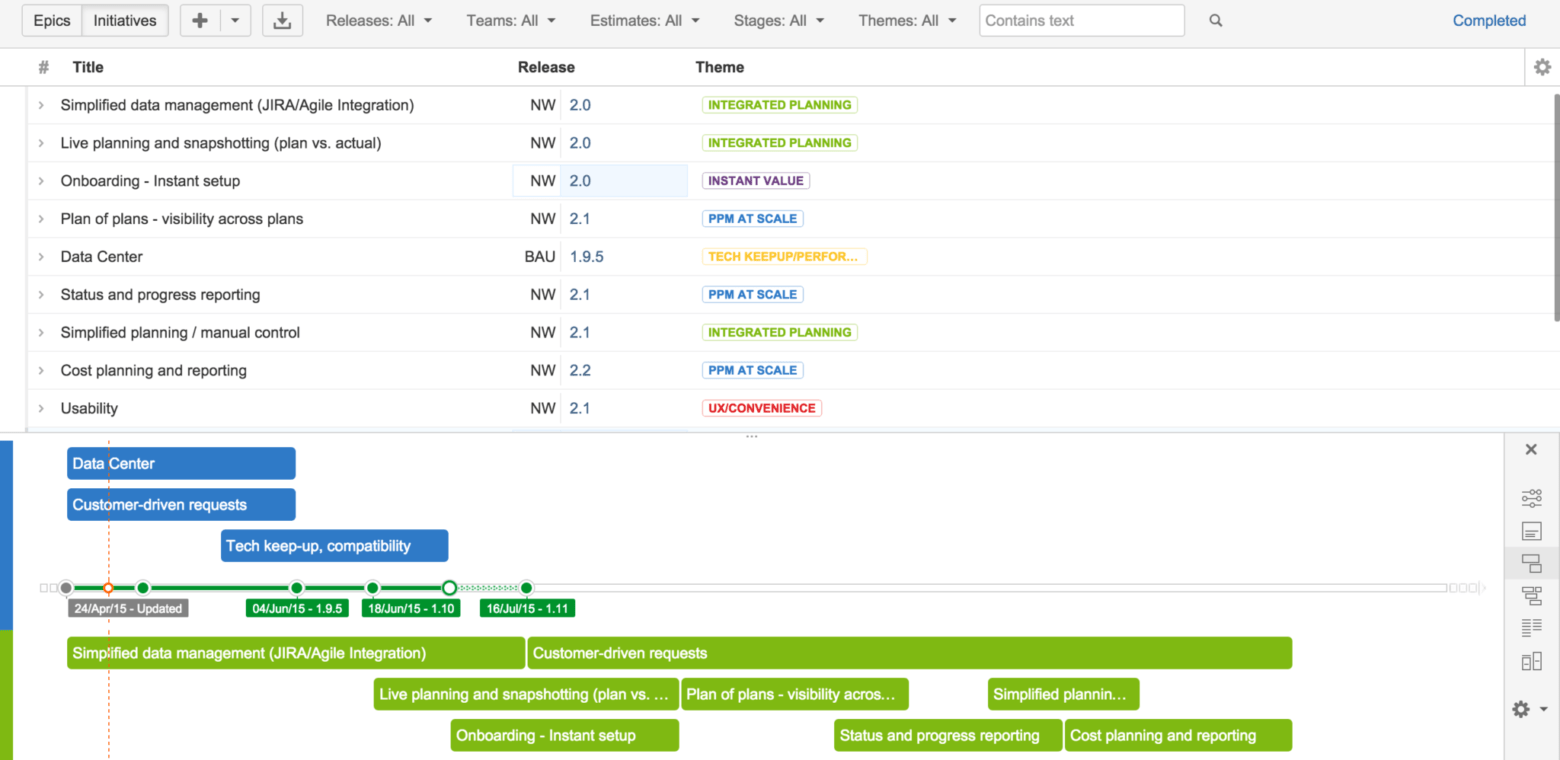
Task: Switch to the Epics tab
Action: [51, 20]
